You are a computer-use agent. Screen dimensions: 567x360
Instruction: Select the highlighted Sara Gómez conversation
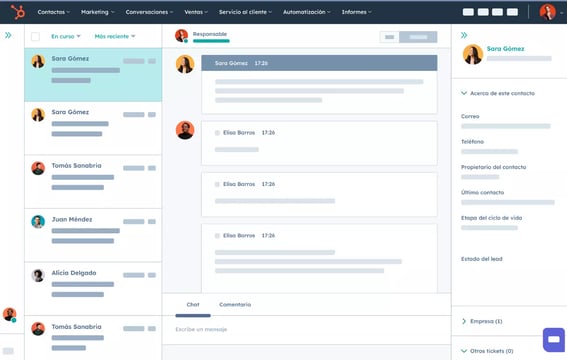93,75
